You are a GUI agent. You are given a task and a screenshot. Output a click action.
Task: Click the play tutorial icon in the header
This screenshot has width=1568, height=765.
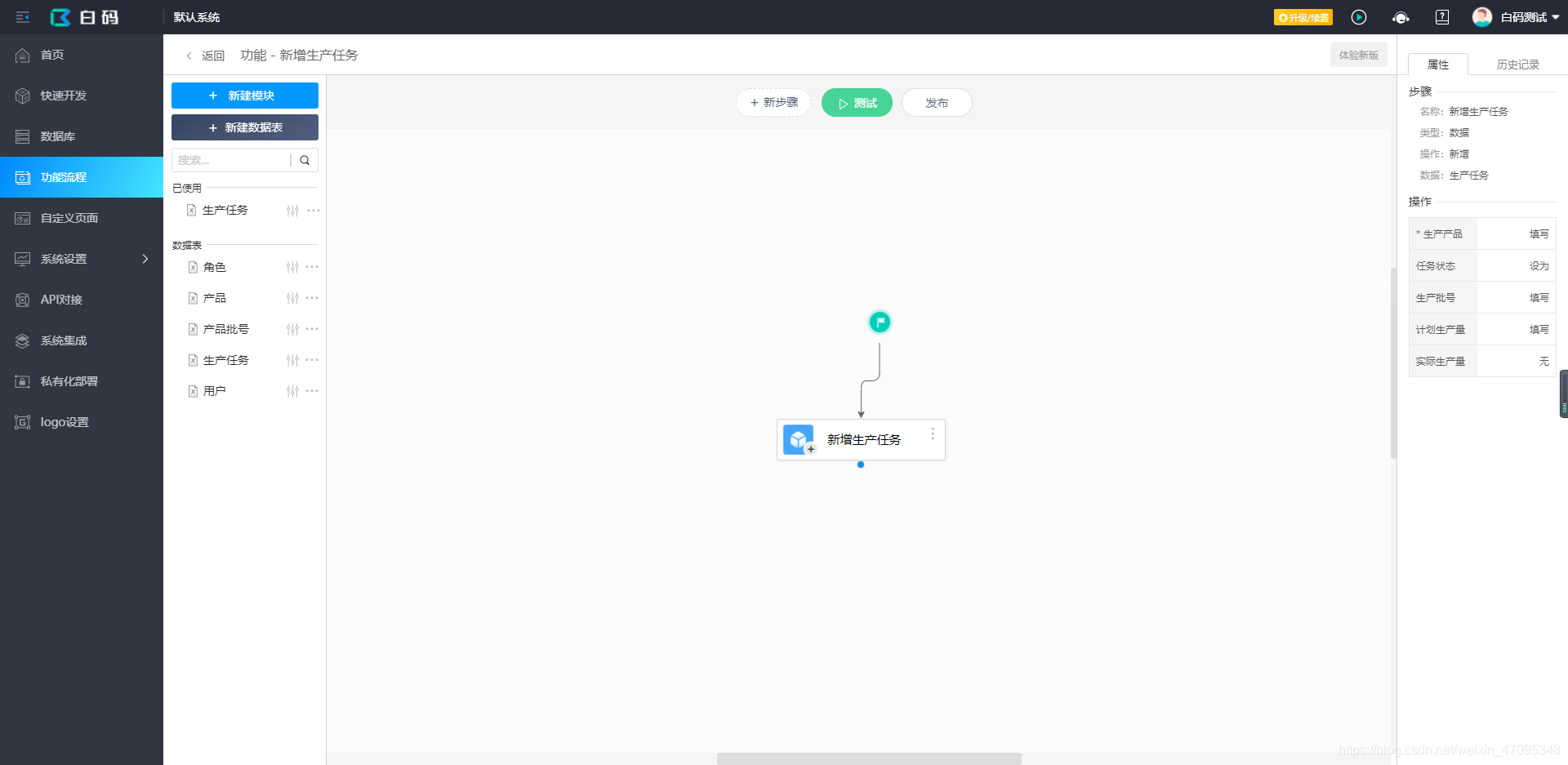(x=1359, y=17)
